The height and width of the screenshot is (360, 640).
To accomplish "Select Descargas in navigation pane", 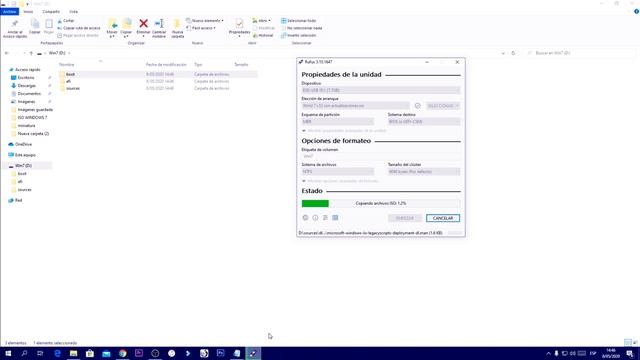I will 27,86.
